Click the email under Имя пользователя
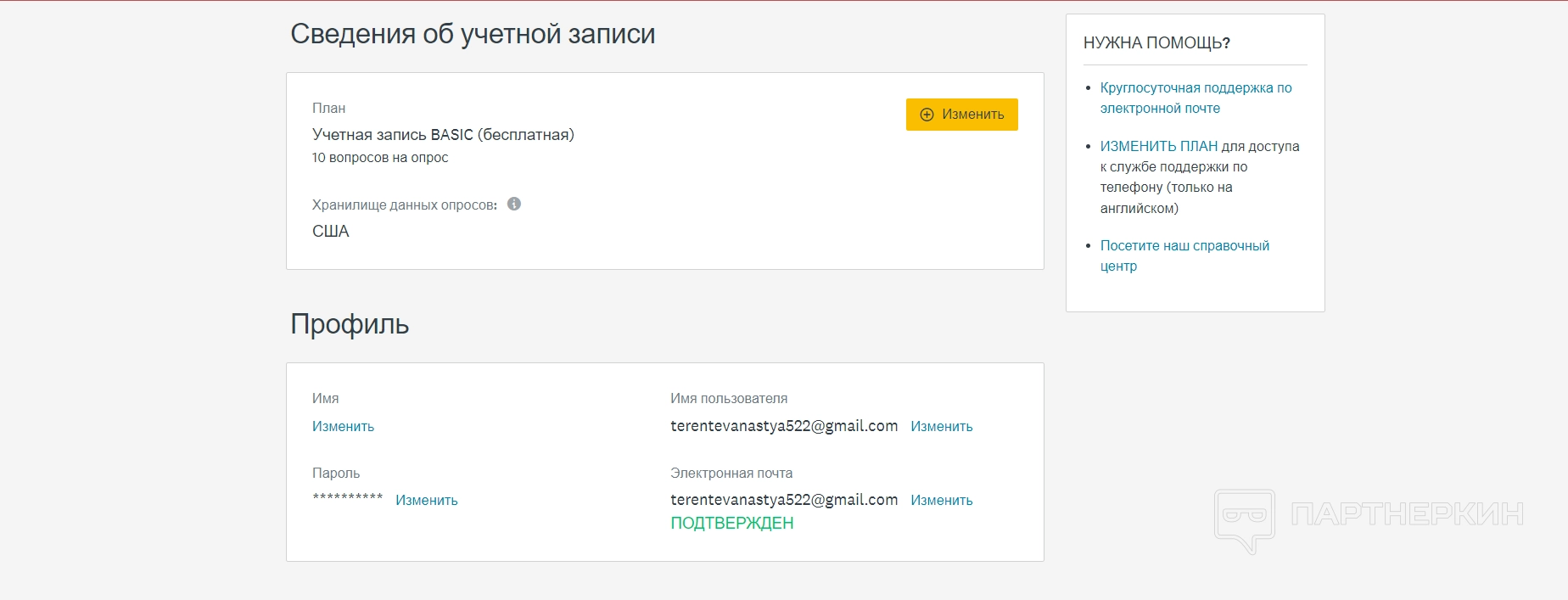The height and width of the screenshot is (600, 1568). [783, 426]
